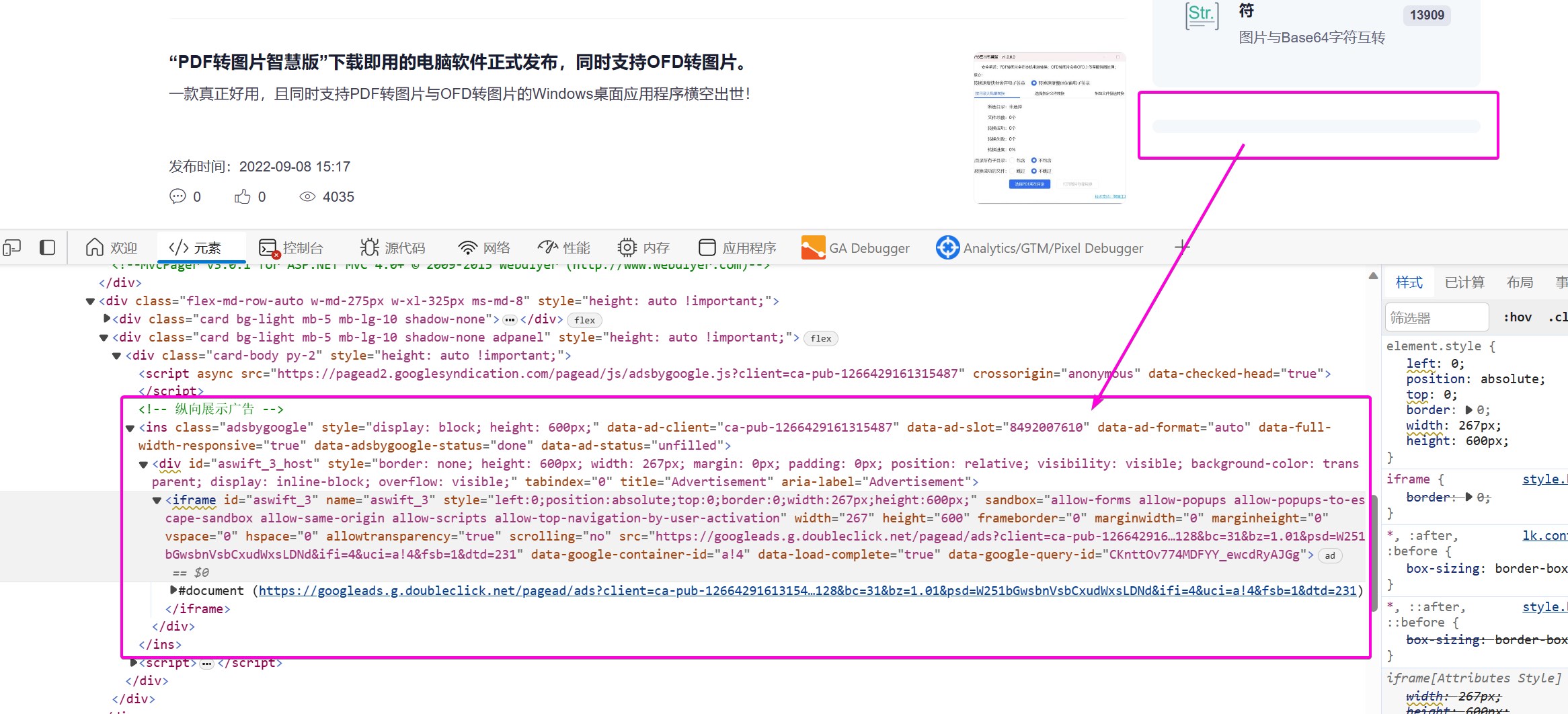Image resolution: width=1568 pixels, height=714 pixels.
Task: Collapse the aswift_3_host div node
Action: tap(143, 465)
